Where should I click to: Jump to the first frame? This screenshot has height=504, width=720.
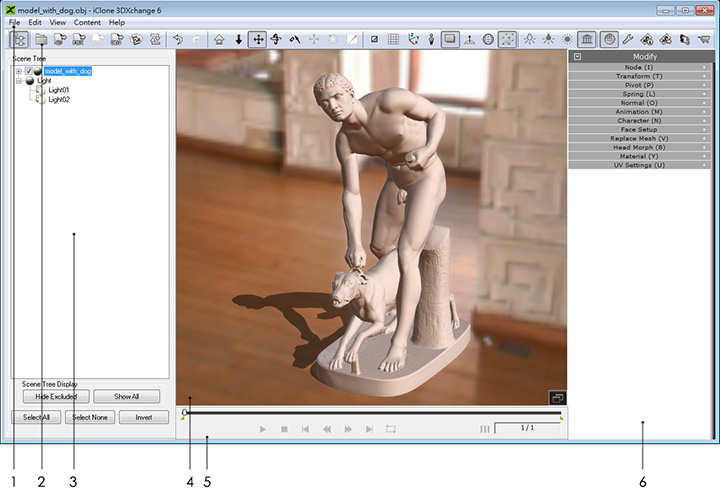305,429
